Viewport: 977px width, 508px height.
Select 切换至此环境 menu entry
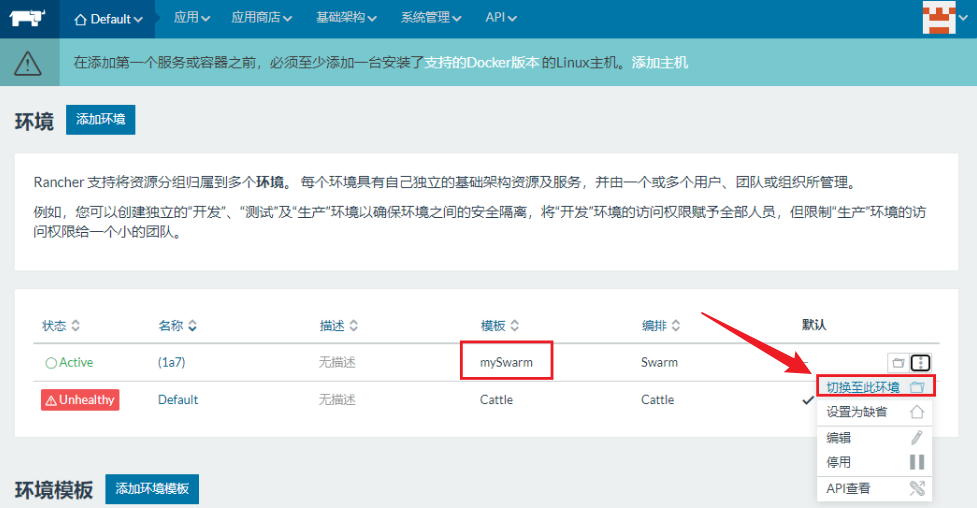coord(875,387)
